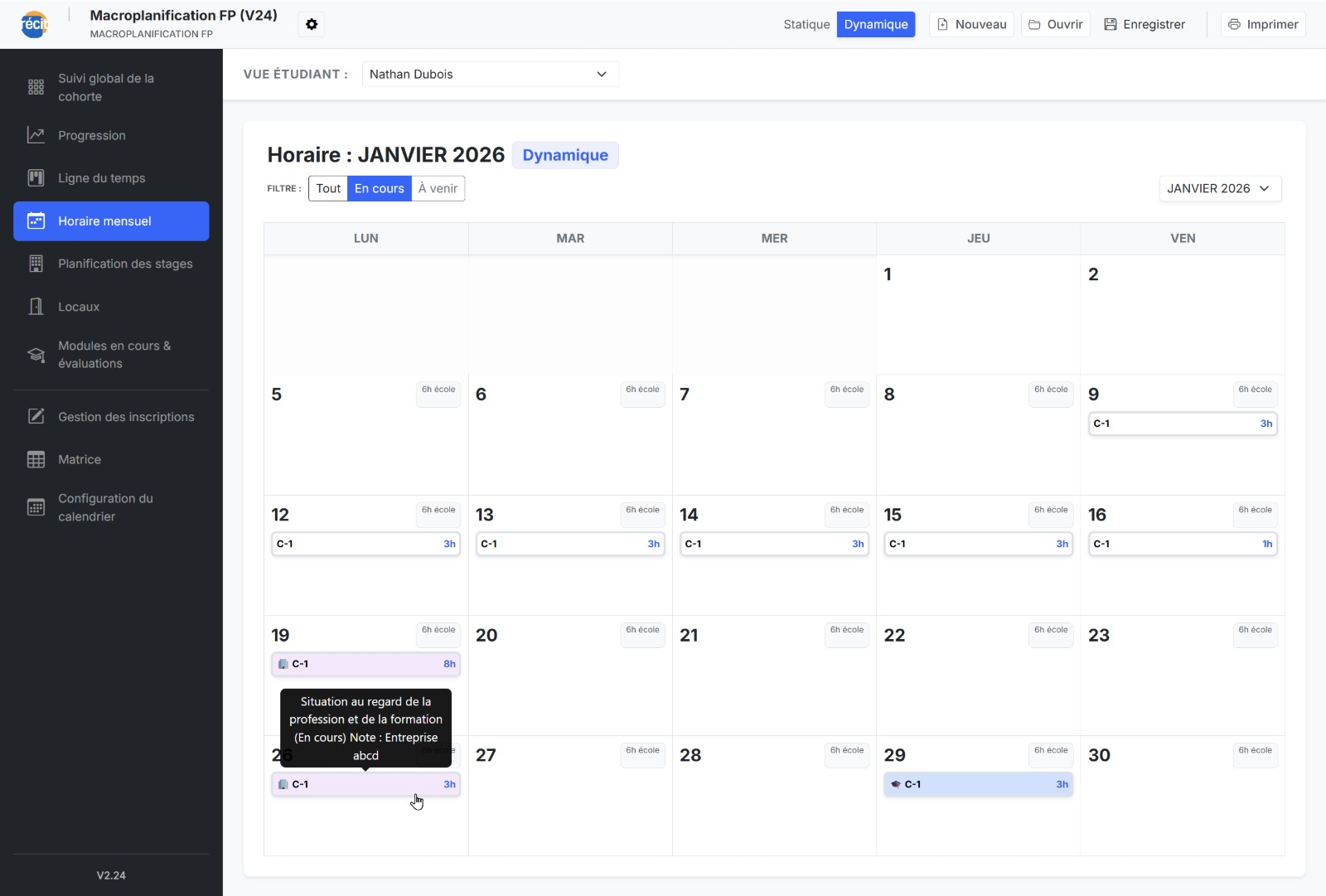The width and height of the screenshot is (1326, 896).
Task: Click the Locaux door icon
Action: click(36, 307)
